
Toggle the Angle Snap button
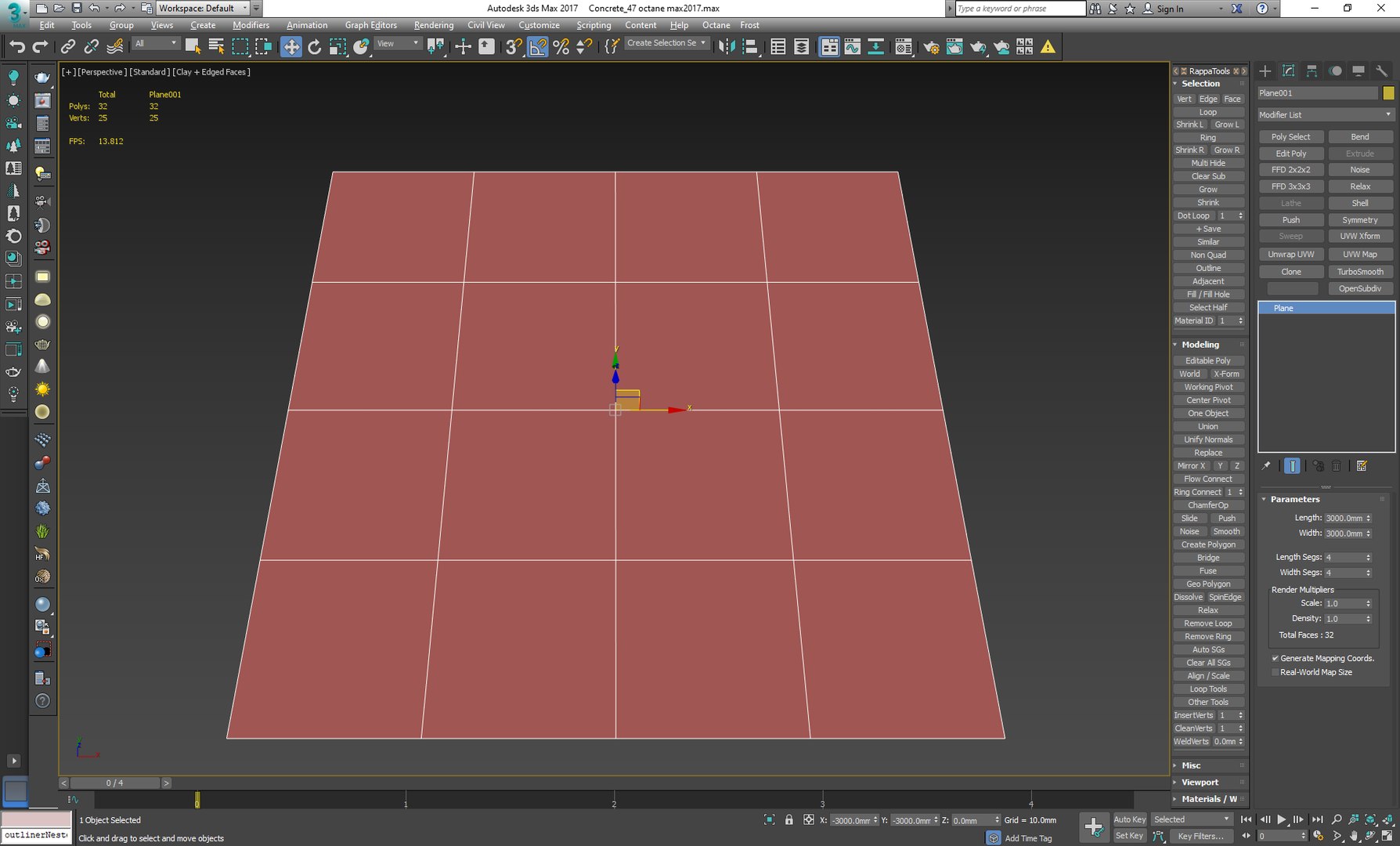[x=538, y=47]
